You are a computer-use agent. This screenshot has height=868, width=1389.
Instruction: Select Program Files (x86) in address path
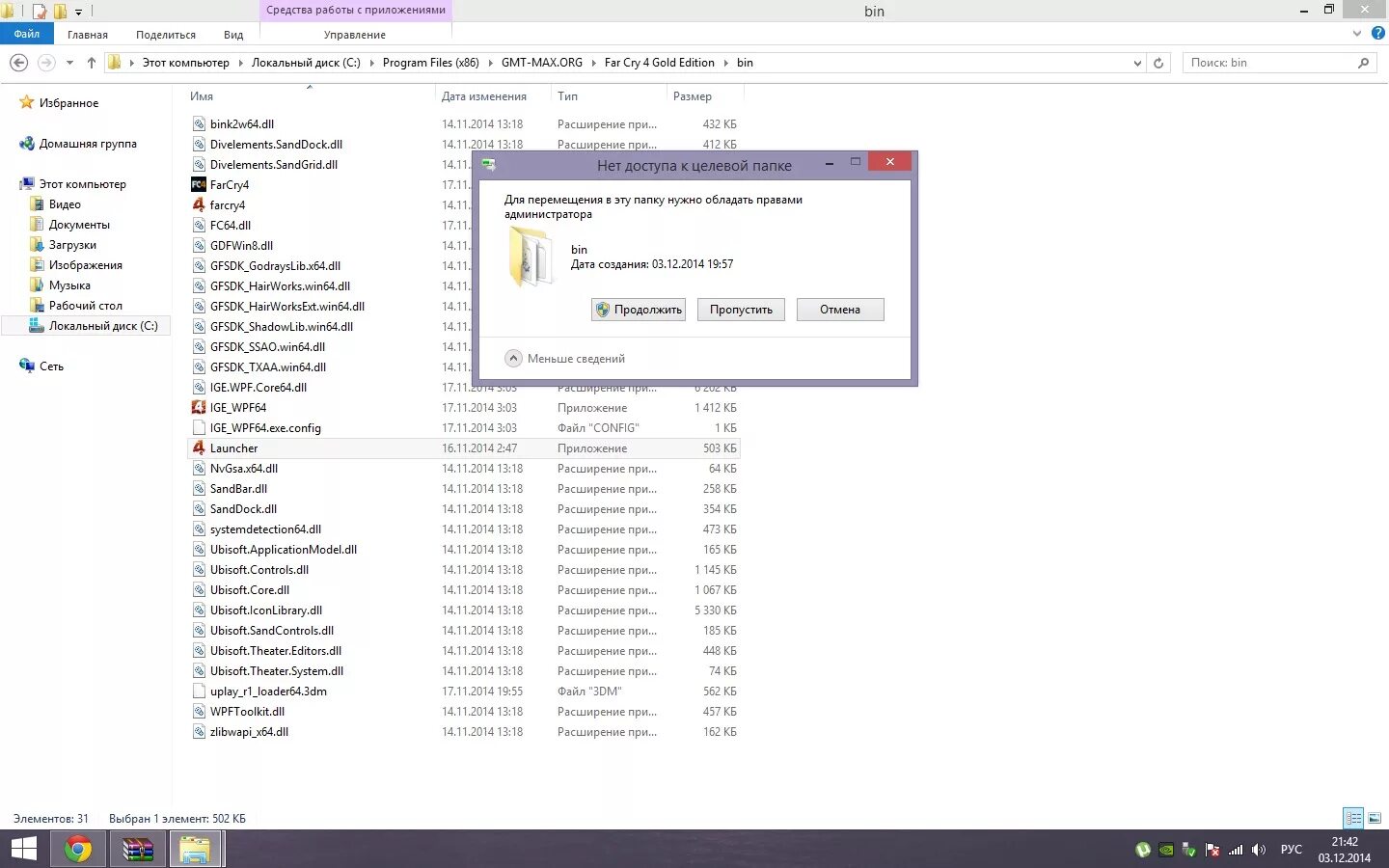(x=430, y=63)
